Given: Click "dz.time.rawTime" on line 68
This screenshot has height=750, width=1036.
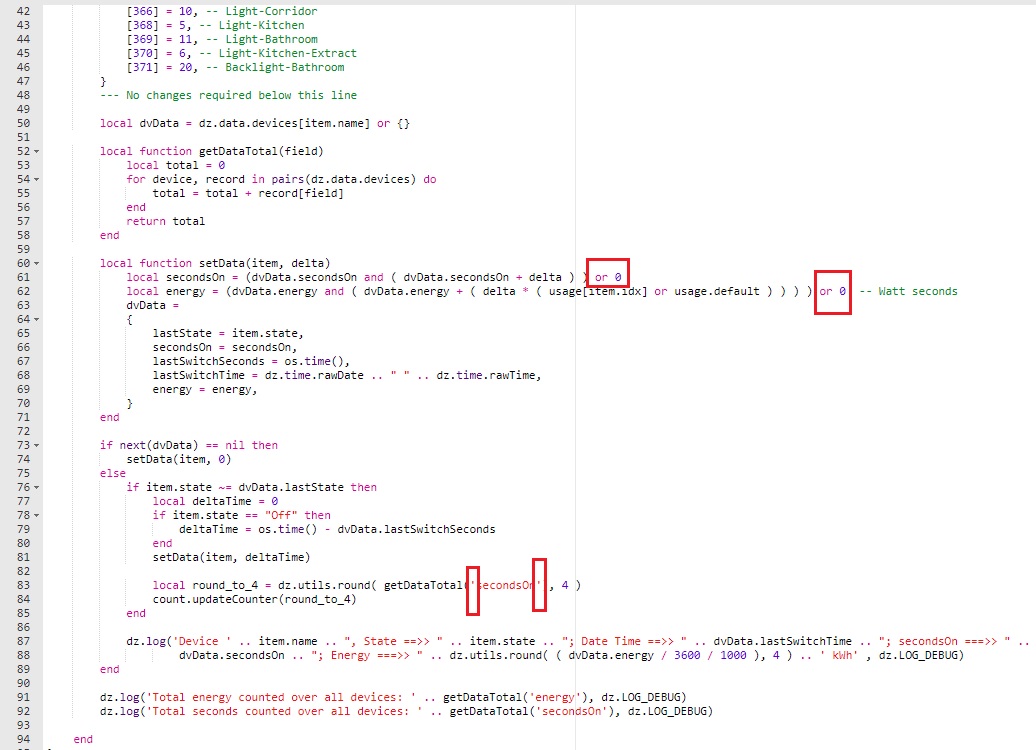Looking at the screenshot, I should coord(486,375).
